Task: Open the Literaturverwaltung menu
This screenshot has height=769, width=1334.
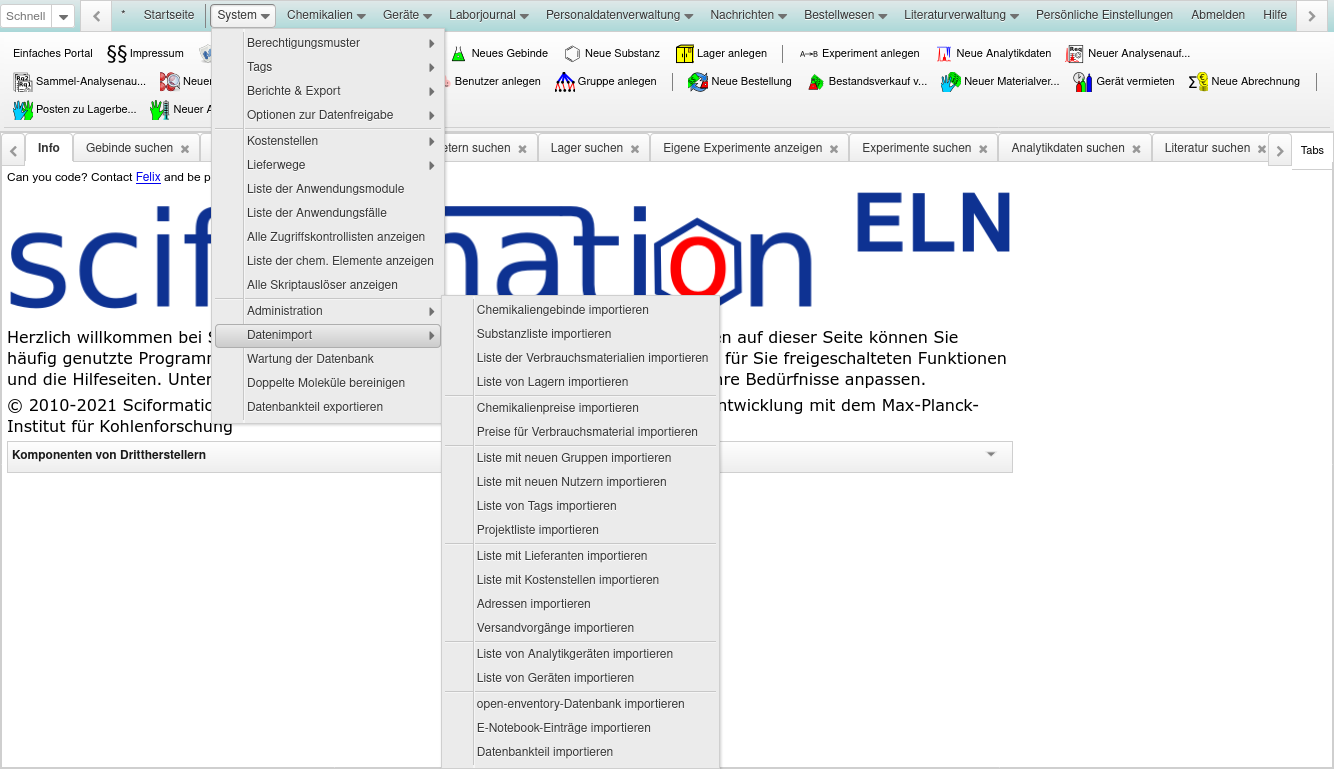Action: click(x=961, y=15)
